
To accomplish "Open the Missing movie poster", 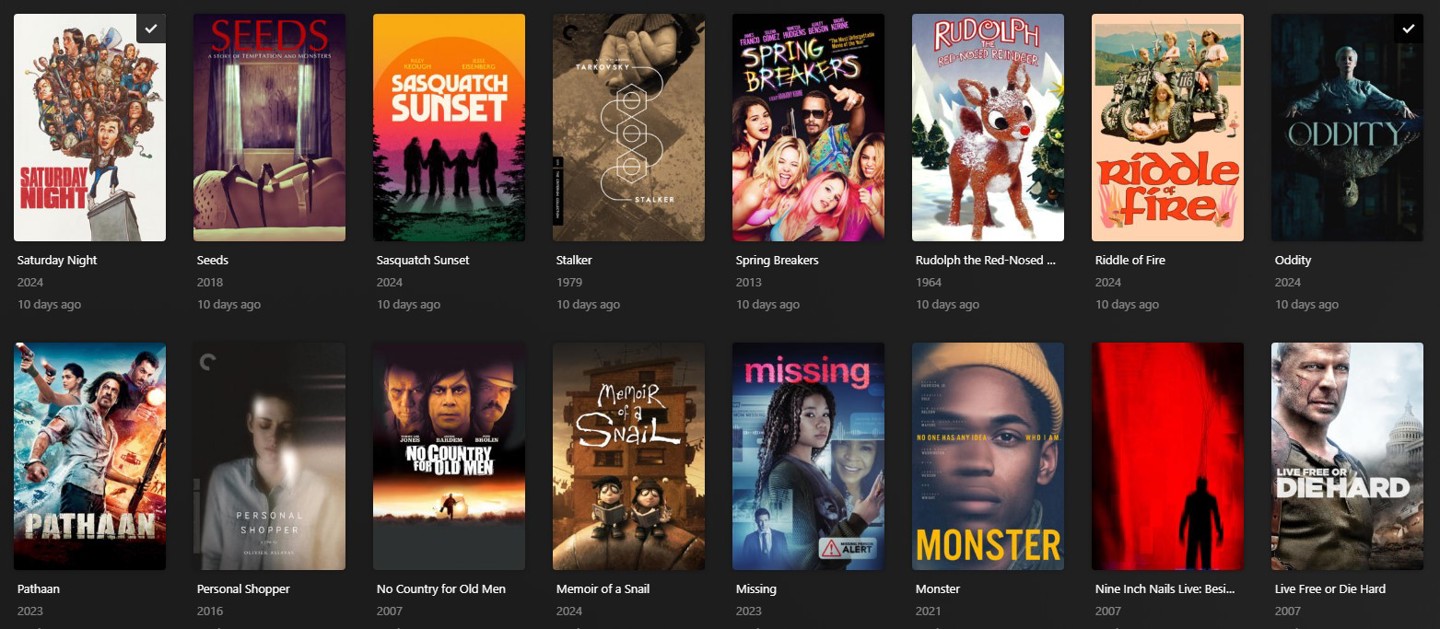I will [x=808, y=456].
